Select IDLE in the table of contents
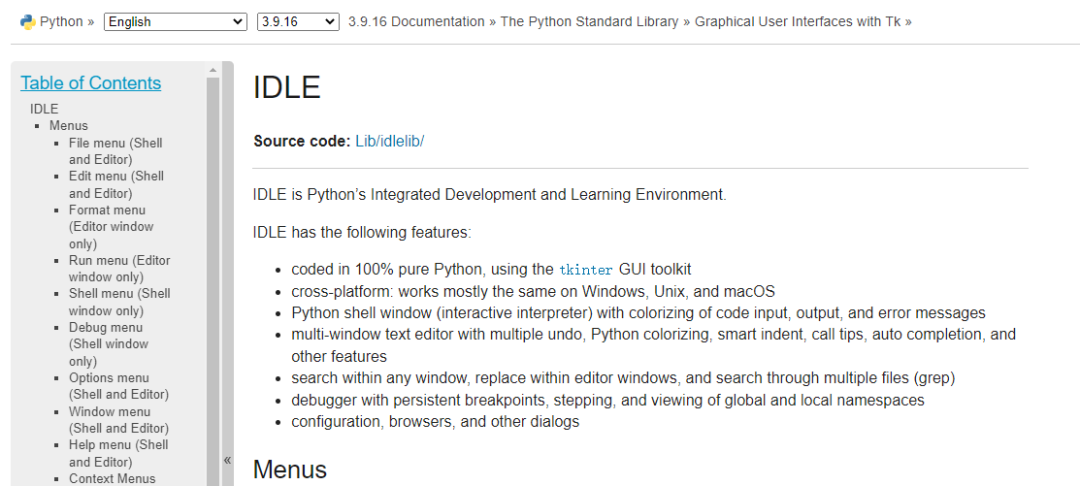Screen dimensions: 1080x486 click(44, 109)
